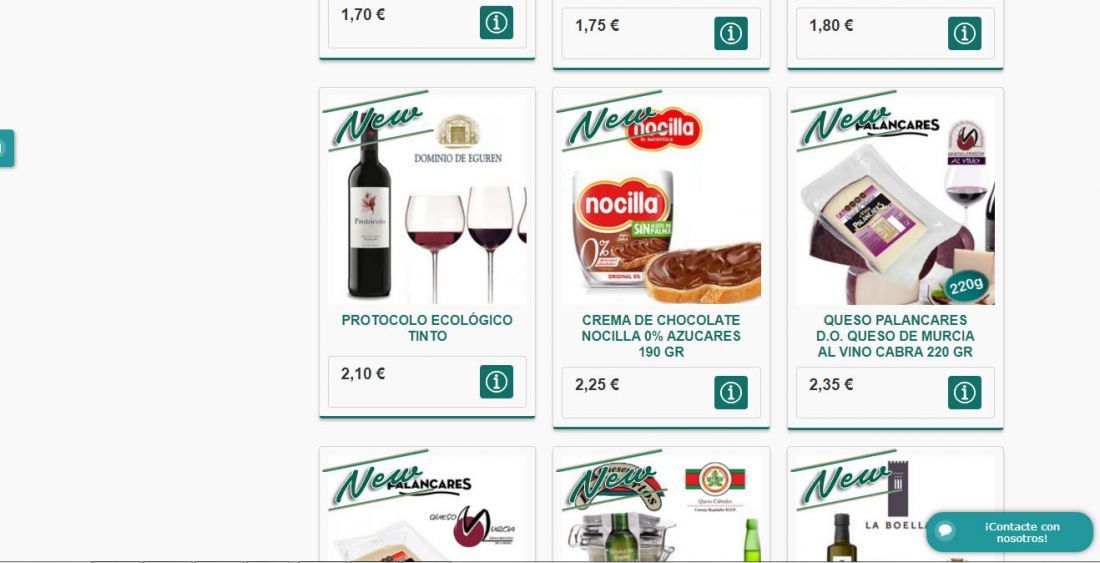The height and width of the screenshot is (563, 1100).
Task: Open the Protocolo Ecológico Tinto title link
Action: pos(427,328)
